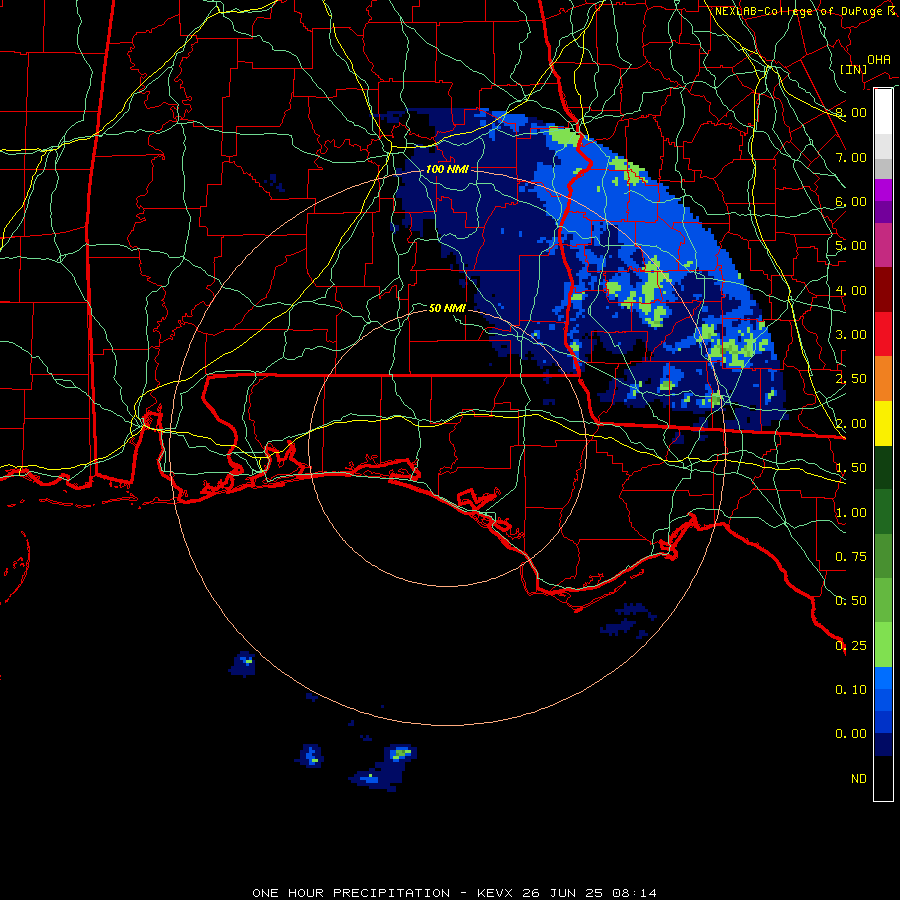The image size is (900, 900).
Task: Click the 0.50 legend value
Action: pyautogui.click(x=851, y=601)
